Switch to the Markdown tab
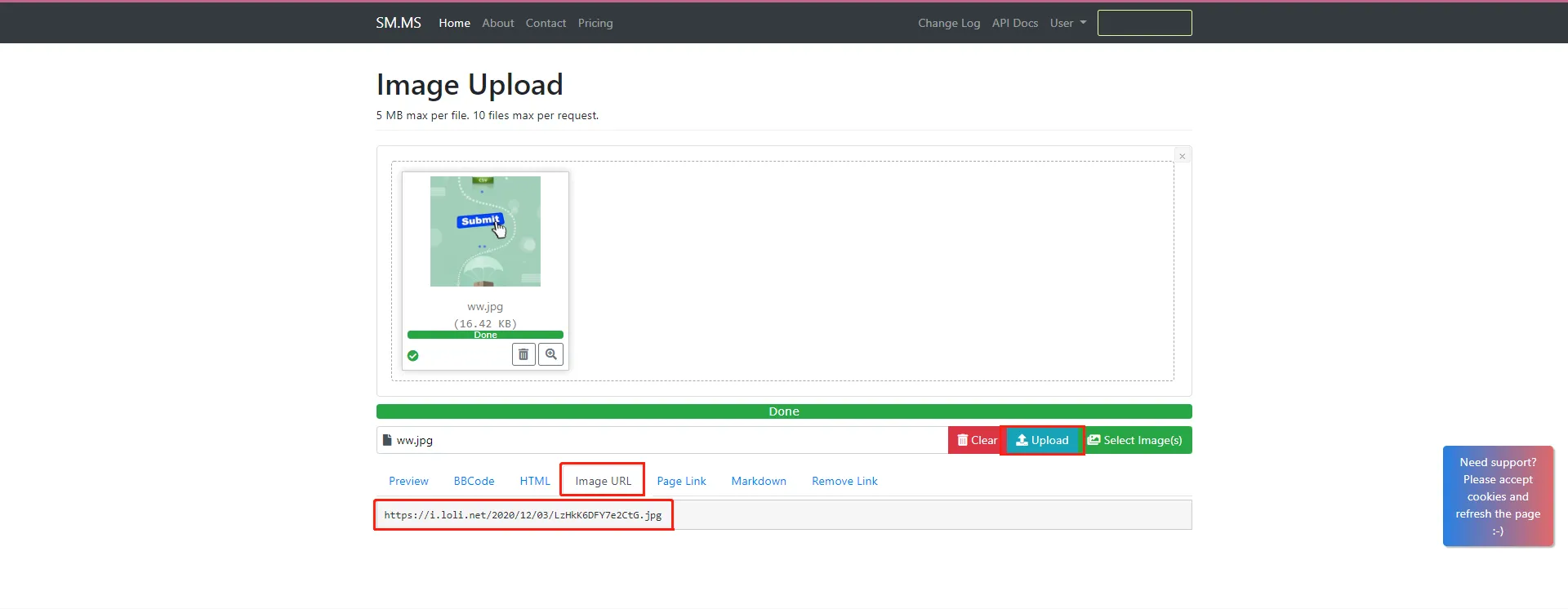The width and height of the screenshot is (1568, 609). (x=759, y=481)
